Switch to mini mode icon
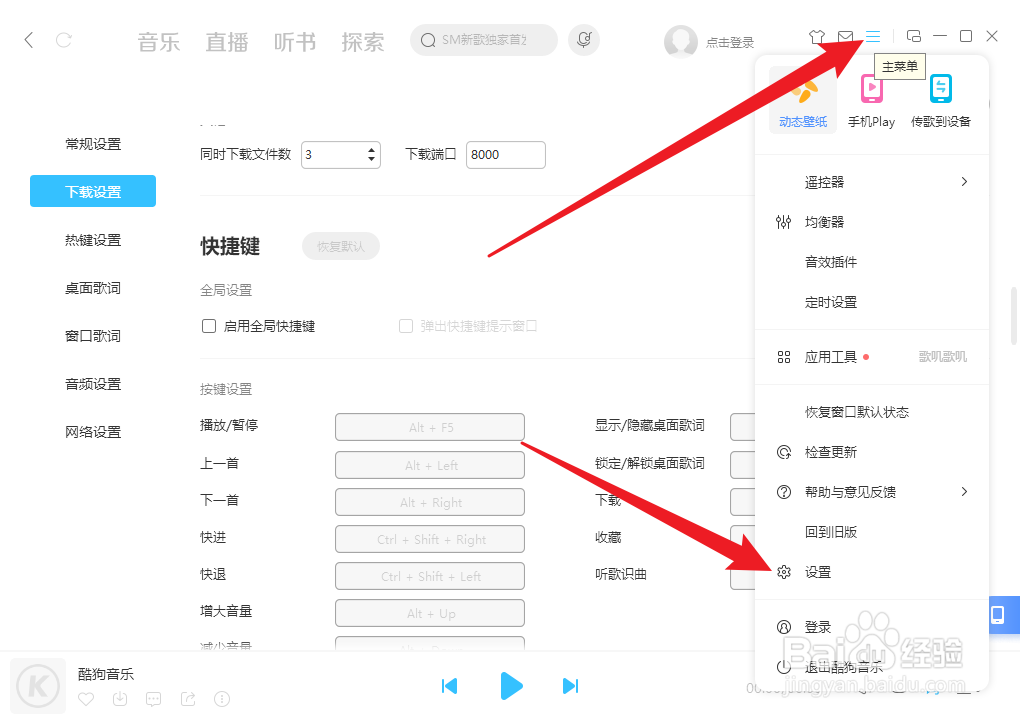This screenshot has height=720, width=1020. pyautogui.click(x=913, y=36)
